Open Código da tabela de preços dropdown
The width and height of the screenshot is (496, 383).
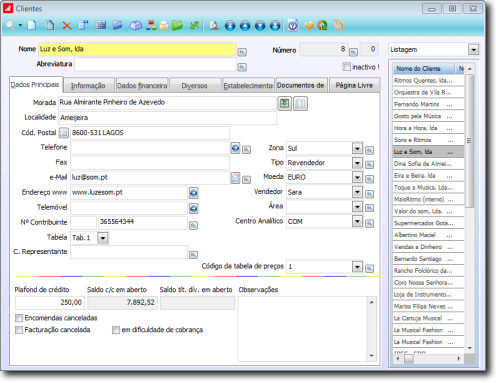[x=357, y=267]
